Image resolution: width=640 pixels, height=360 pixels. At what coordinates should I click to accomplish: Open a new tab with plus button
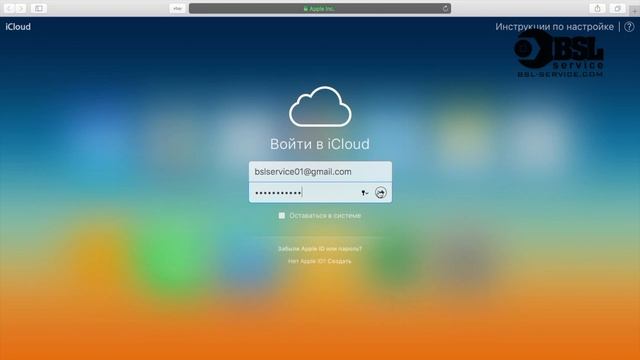[634, 10]
